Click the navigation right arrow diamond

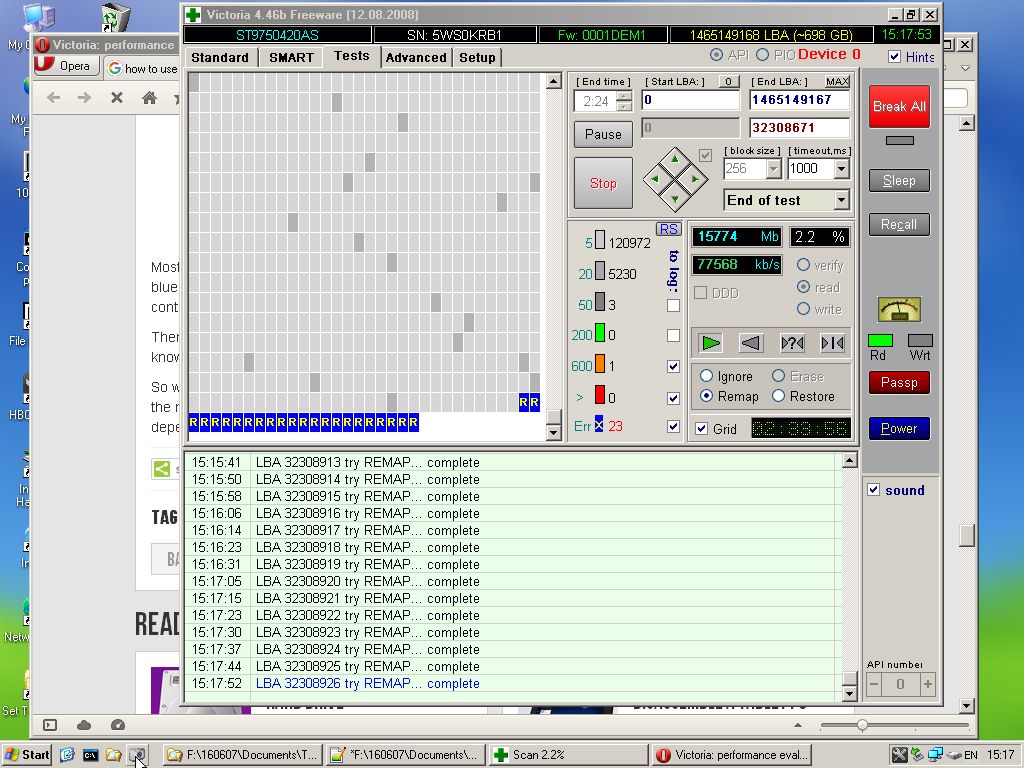[x=696, y=179]
